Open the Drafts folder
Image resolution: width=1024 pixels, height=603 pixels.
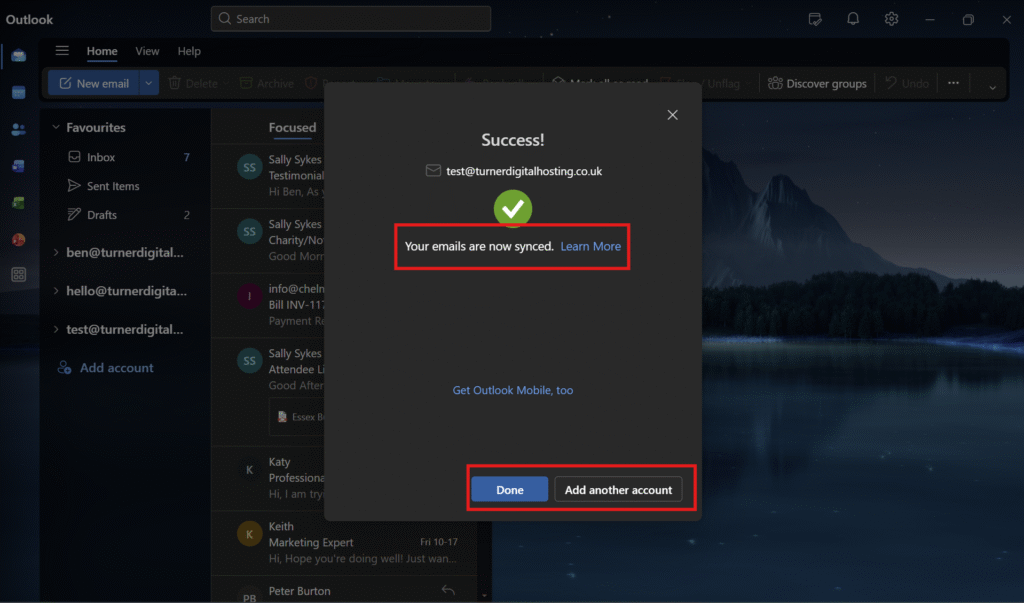click(127, 215)
